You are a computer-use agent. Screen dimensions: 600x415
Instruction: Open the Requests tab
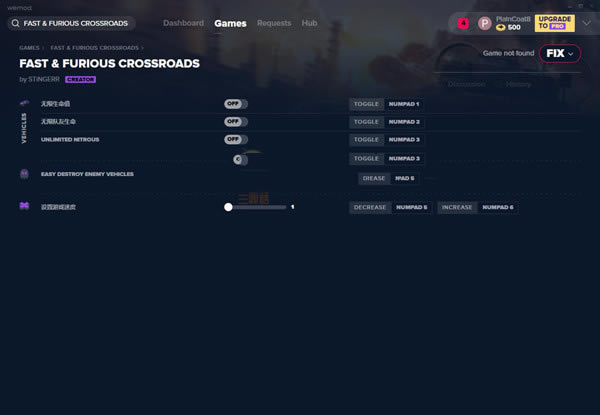[274, 23]
